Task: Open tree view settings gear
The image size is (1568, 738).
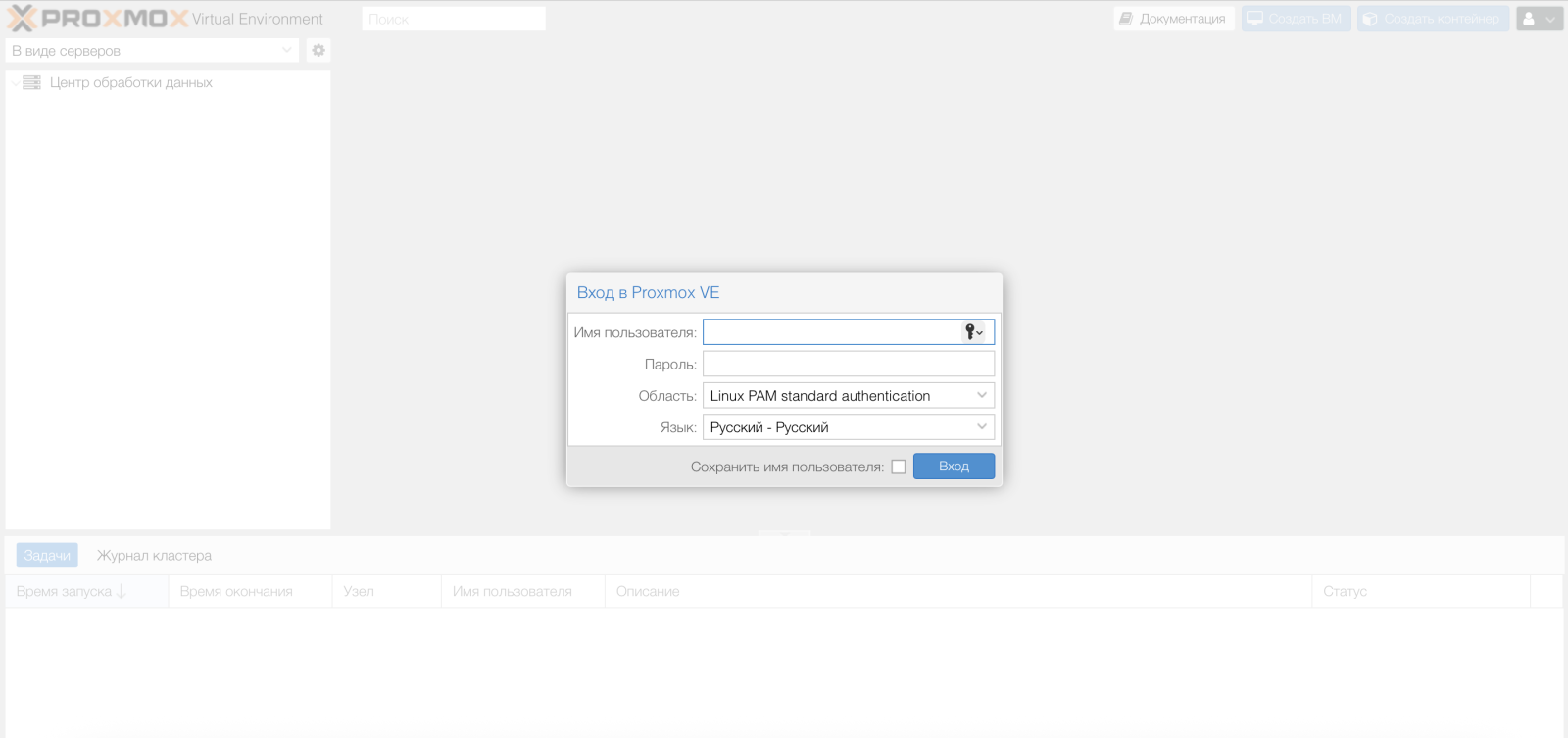Action: point(318,50)
